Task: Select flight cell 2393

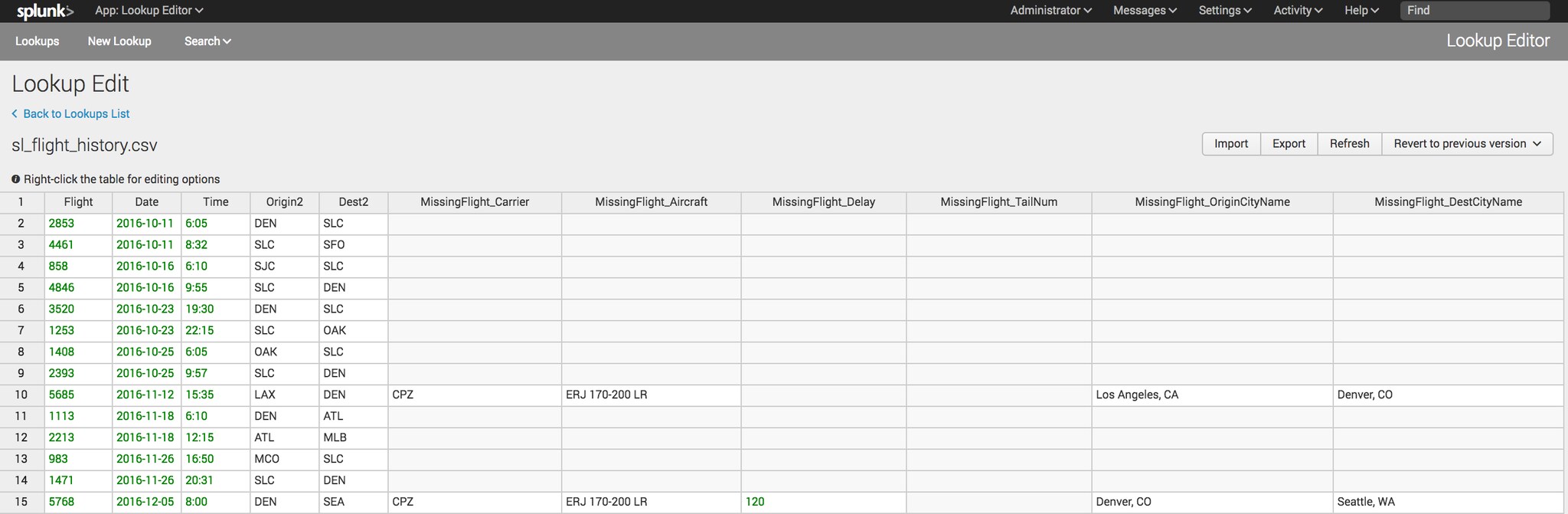Action: click(78, 374)
